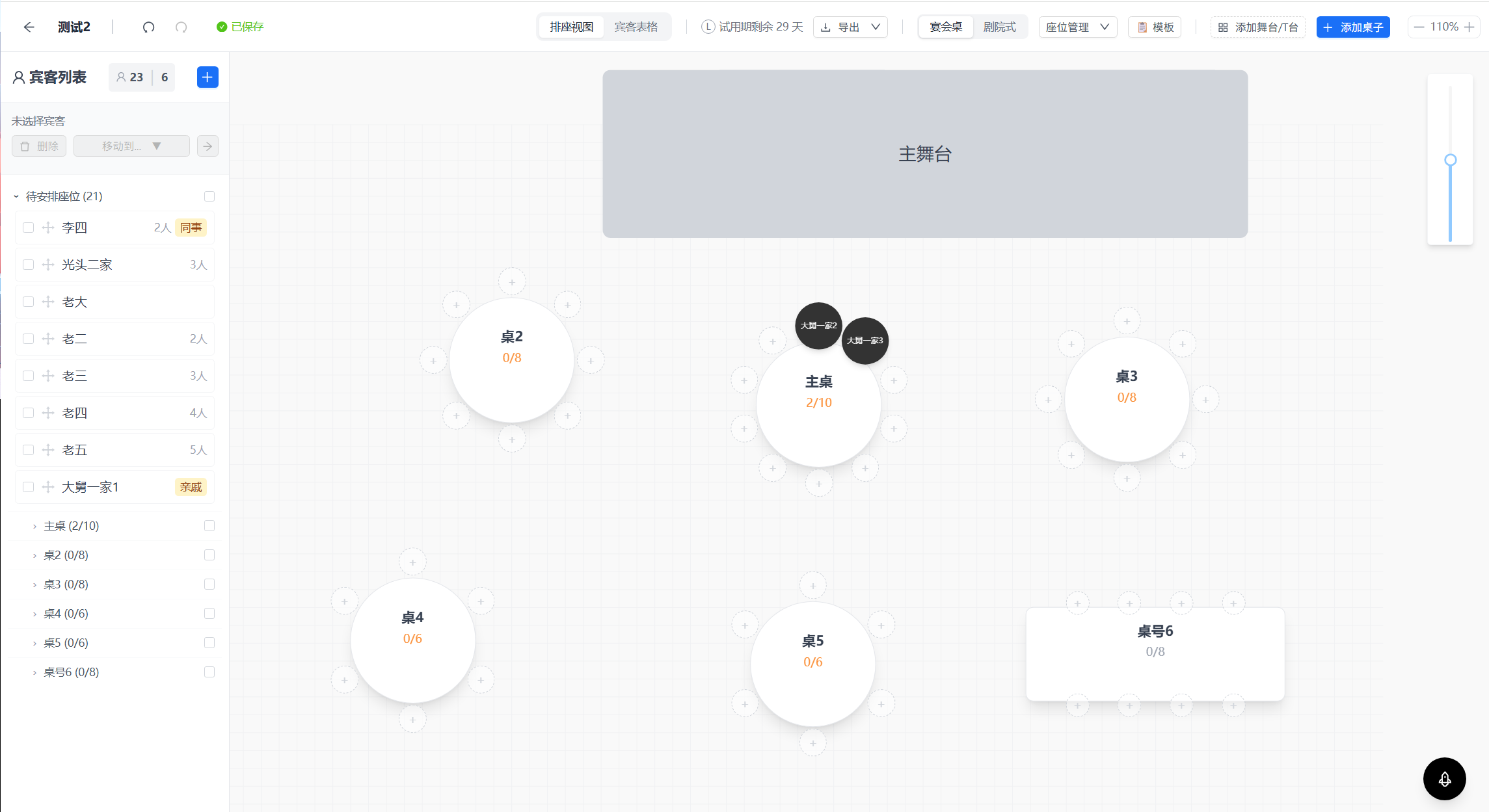
Task: Switch to 剧院式 layout tab
Action: point(1000,27)
